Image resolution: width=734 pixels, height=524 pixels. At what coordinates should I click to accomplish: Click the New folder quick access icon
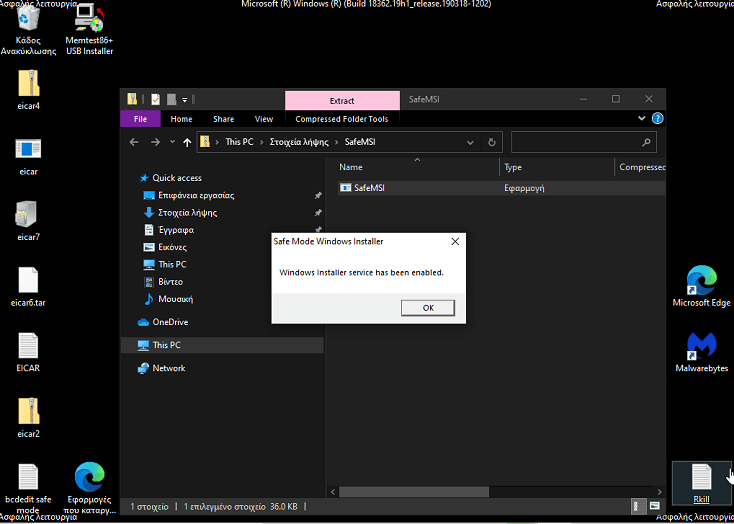(171, 99)
